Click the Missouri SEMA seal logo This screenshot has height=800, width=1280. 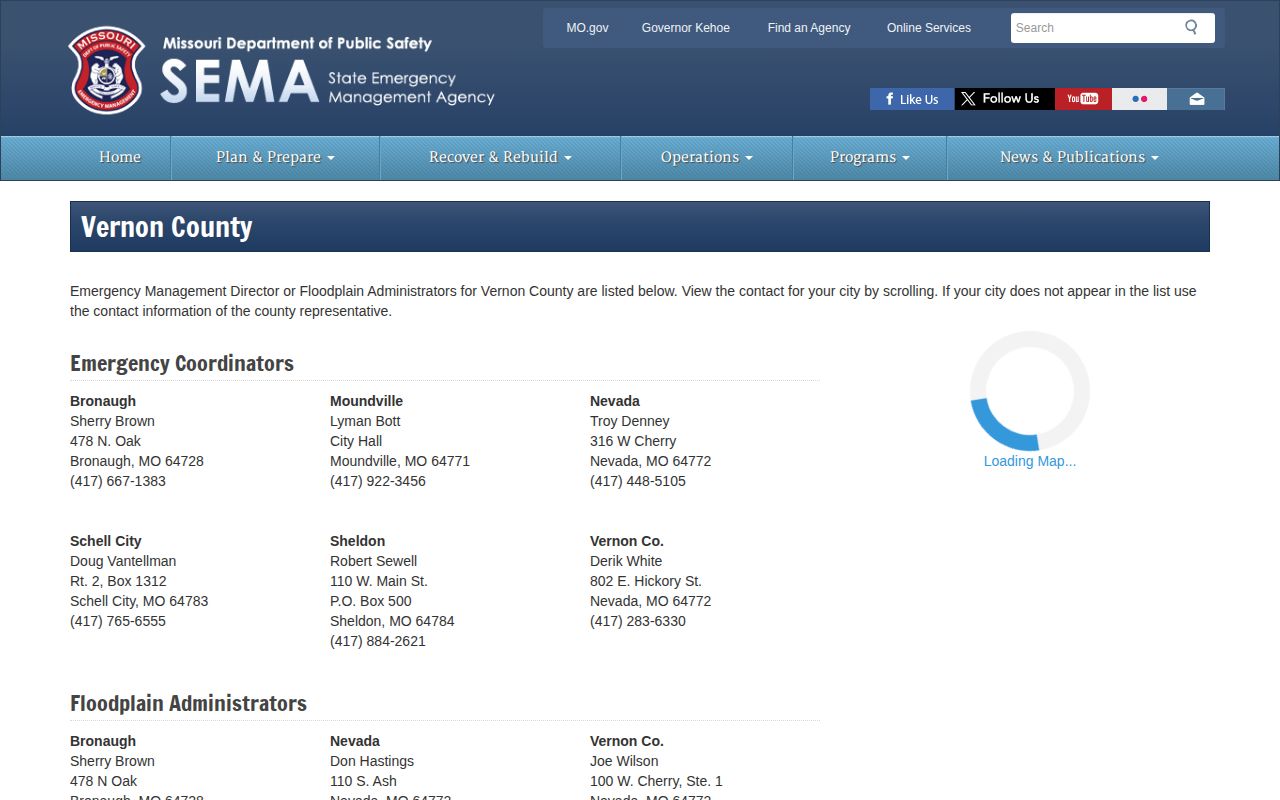pyautogui.click(x=106, y=70)
